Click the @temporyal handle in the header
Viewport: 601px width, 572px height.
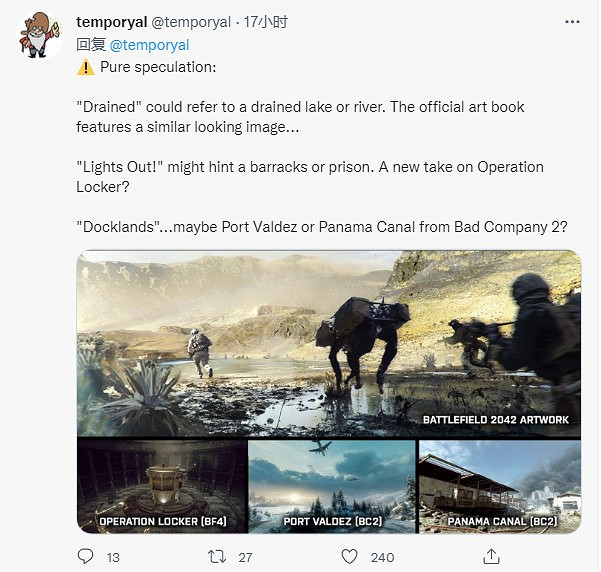pyautogui.click(x=191, y=22)
